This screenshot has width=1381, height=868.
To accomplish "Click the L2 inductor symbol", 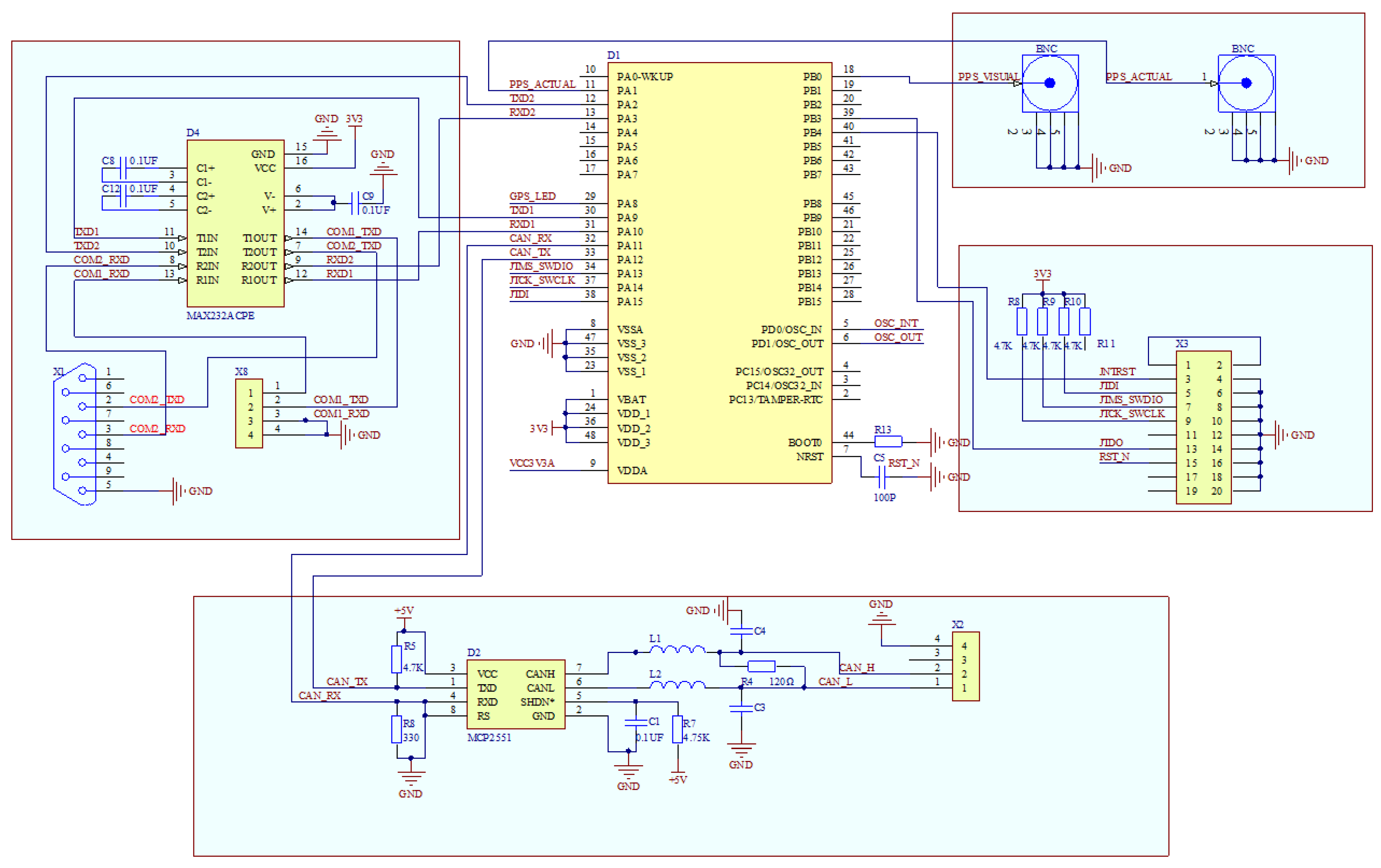I will pyautogui.click(x=677, y=685).
